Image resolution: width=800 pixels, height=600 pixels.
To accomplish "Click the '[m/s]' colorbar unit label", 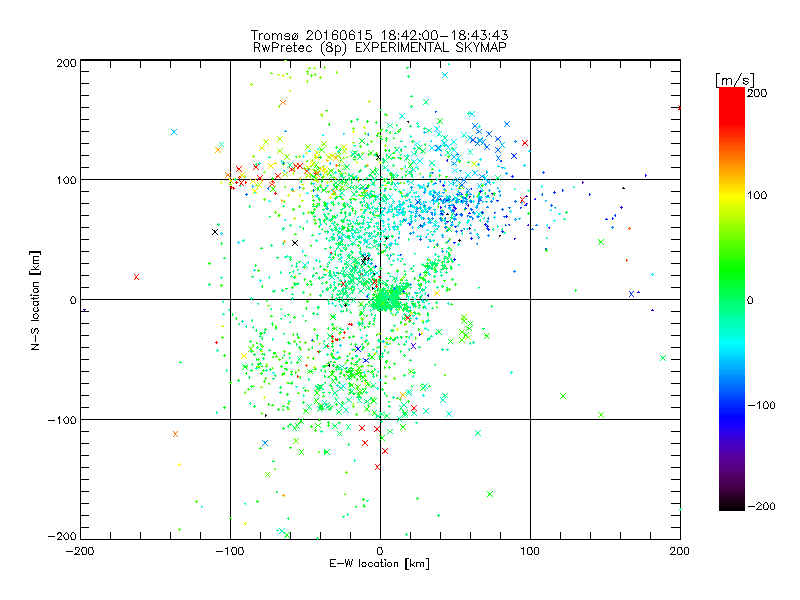I will click(735, 80).
